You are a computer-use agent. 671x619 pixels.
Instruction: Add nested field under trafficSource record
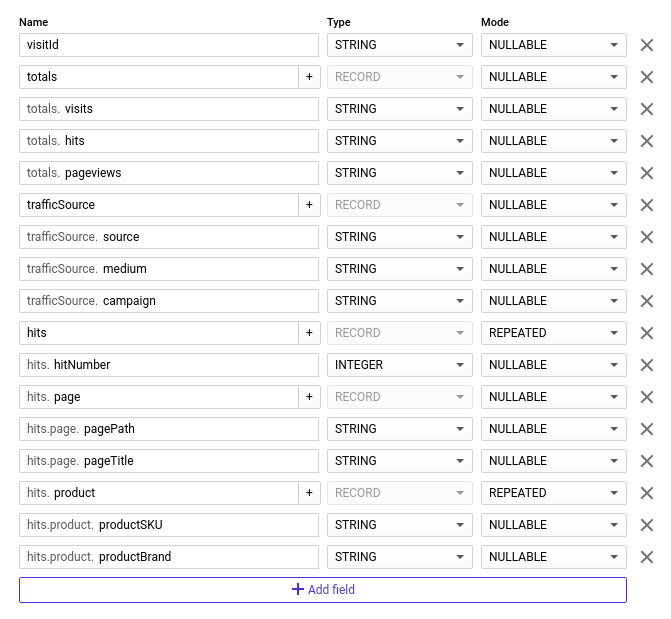pos(308,205)
